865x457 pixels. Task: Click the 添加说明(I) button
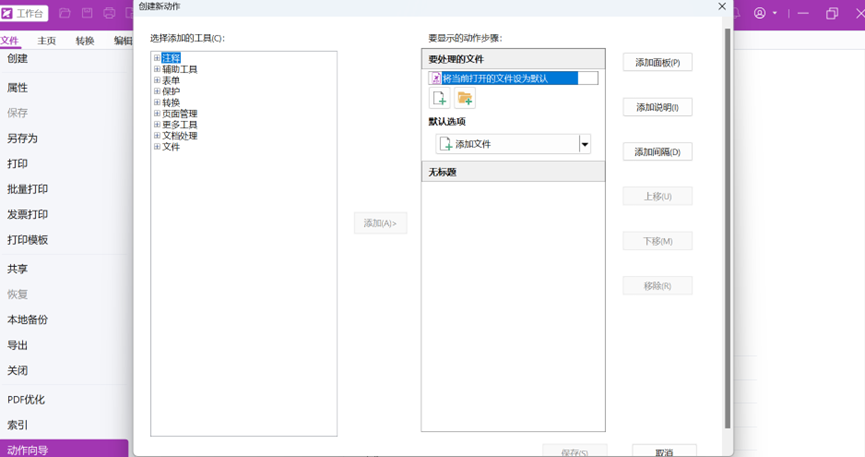tap(657, 107)
